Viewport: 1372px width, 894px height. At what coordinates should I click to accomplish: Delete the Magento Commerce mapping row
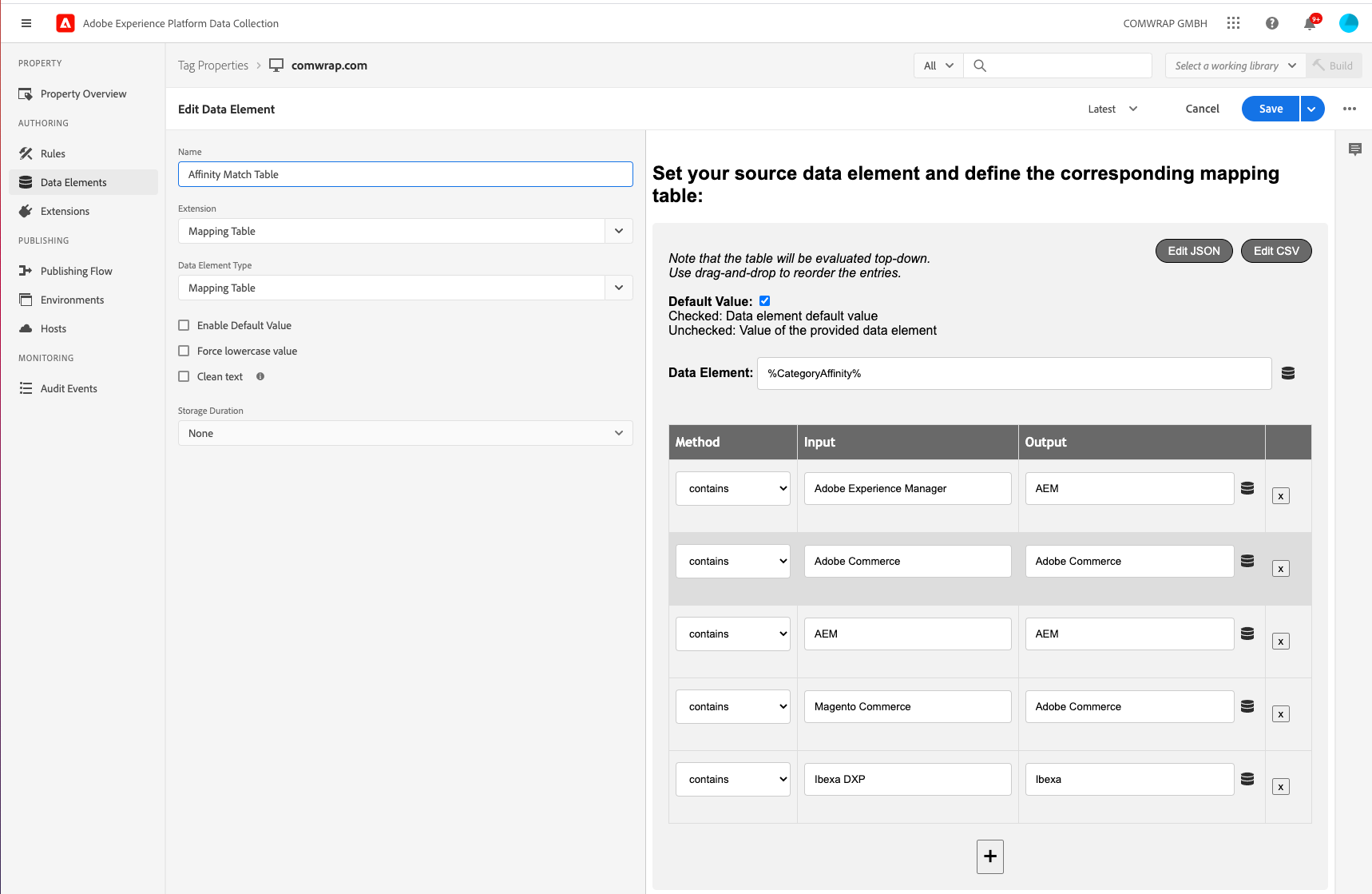point(1281,714)
